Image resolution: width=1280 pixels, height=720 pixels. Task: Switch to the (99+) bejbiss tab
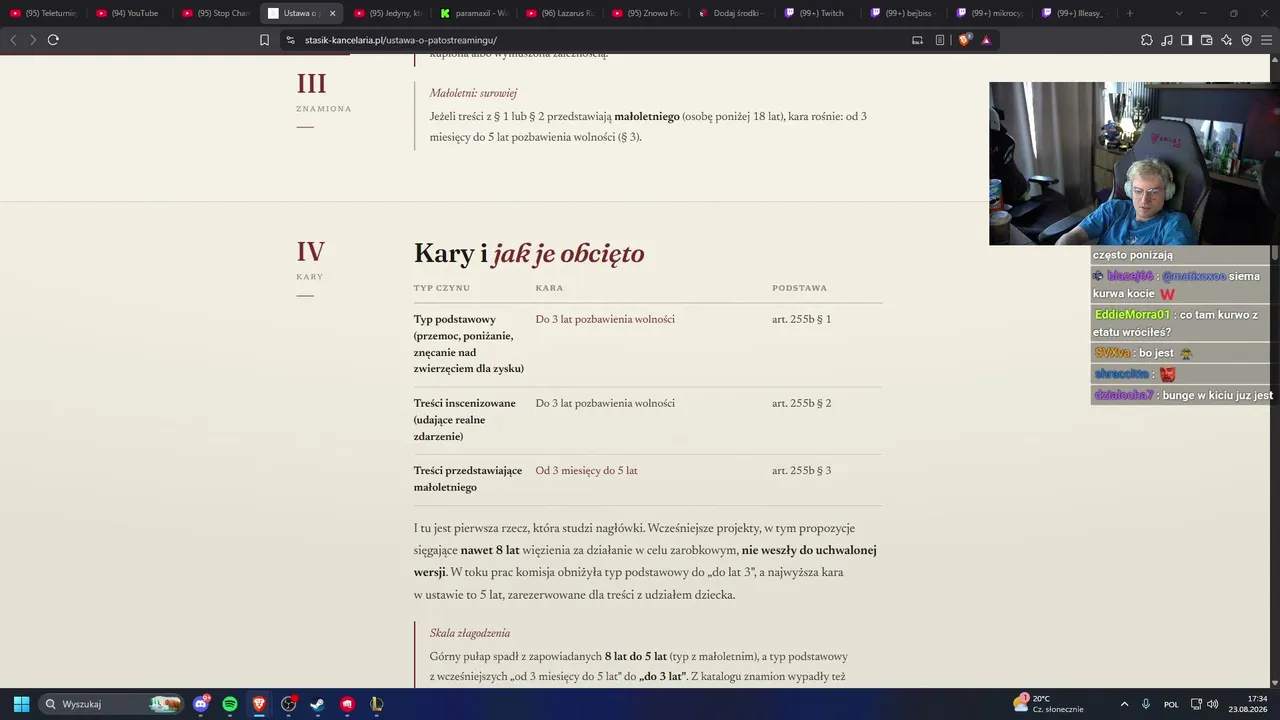pos(904,13)
